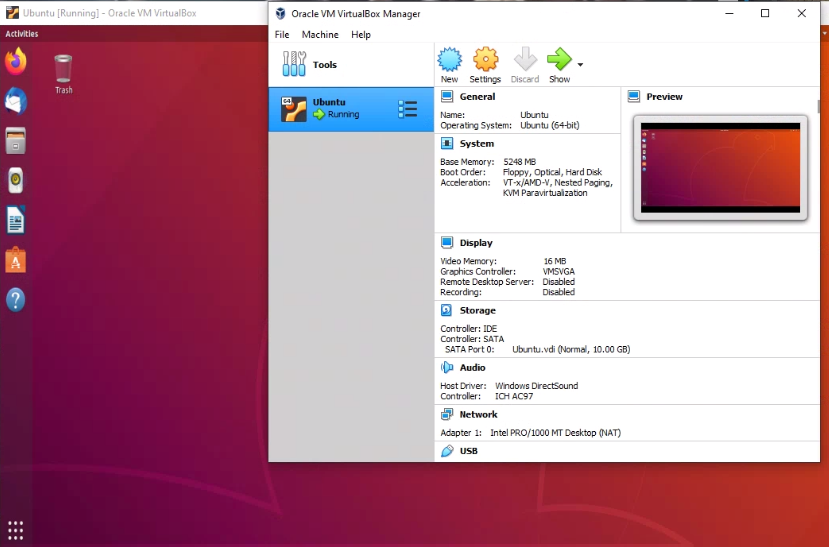The height and width of the screenshot is (547, 829).
Task: Click the Floppy, Optical, Hard Disk boot order
Action: click(x=552, y=172)
